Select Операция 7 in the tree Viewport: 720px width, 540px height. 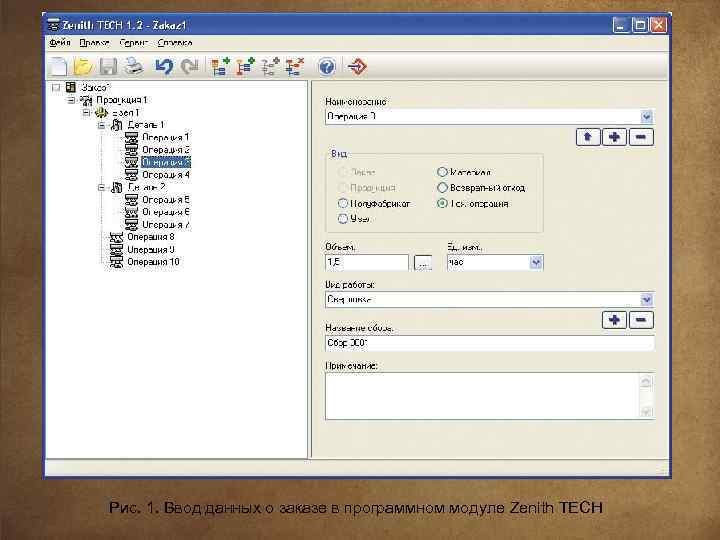[165, 225]
